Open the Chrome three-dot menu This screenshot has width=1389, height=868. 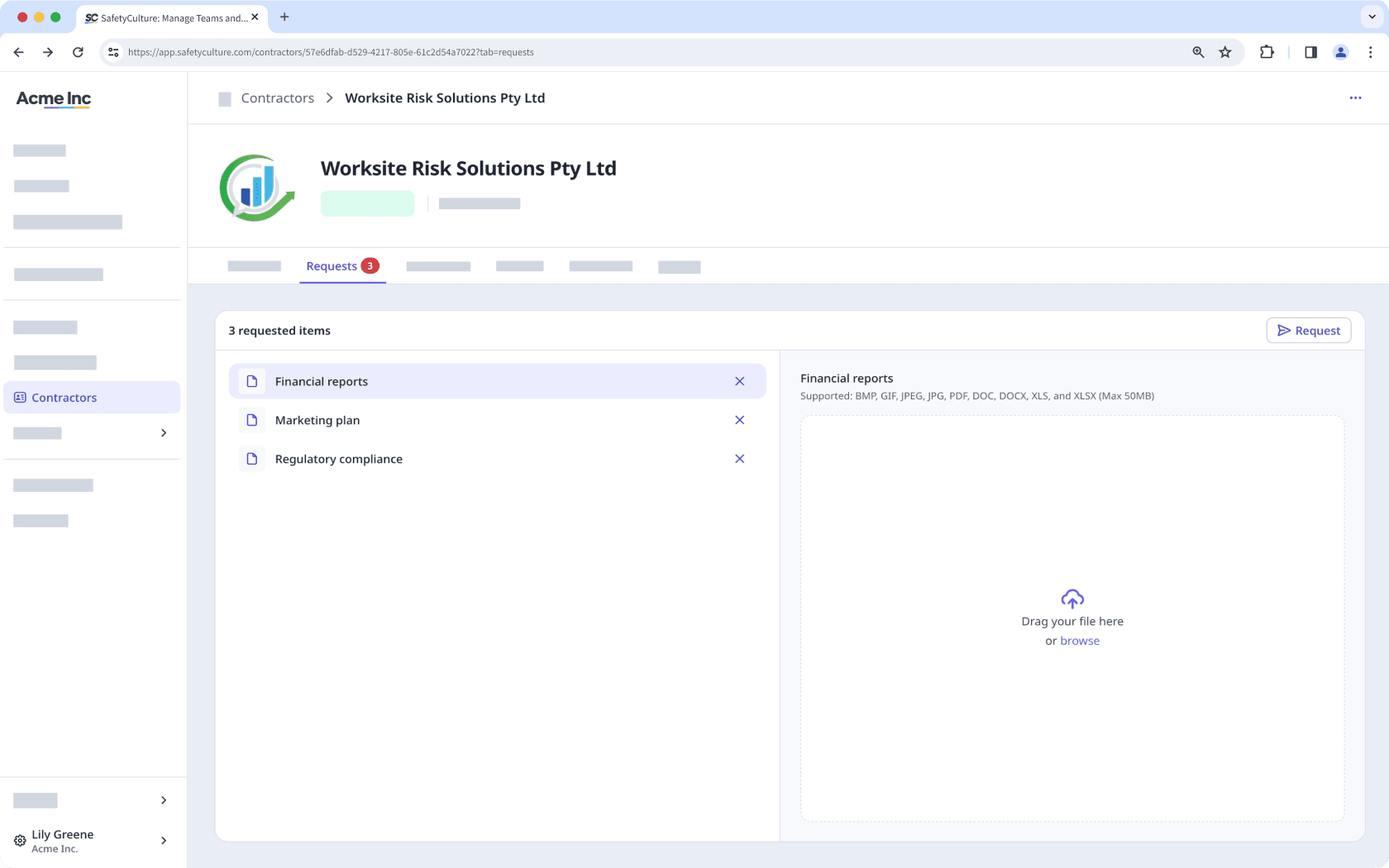pos(1371,52)
